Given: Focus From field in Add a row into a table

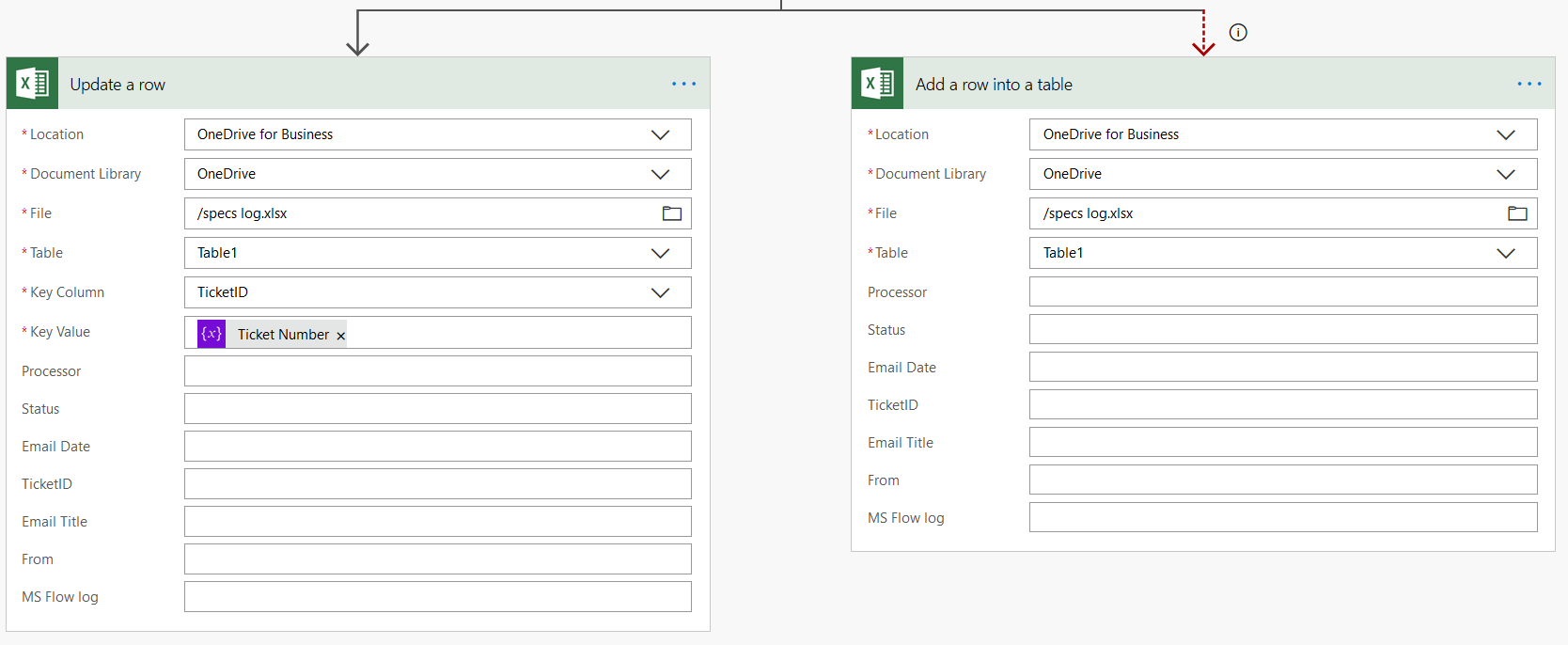Looking at the screenshot, I should coord(1283,480).
